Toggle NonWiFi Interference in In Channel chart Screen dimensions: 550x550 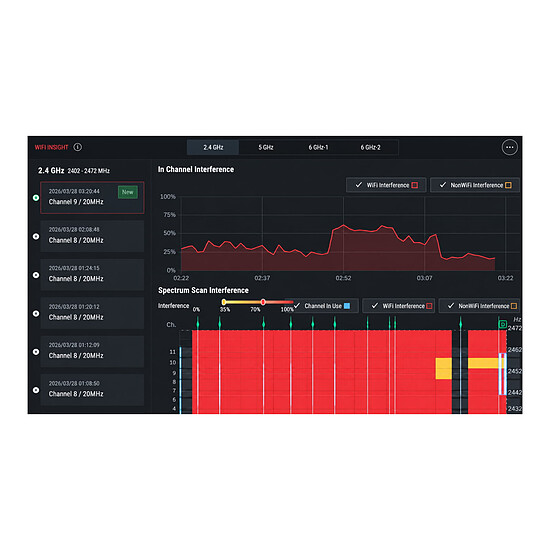[x=475, y=185]
